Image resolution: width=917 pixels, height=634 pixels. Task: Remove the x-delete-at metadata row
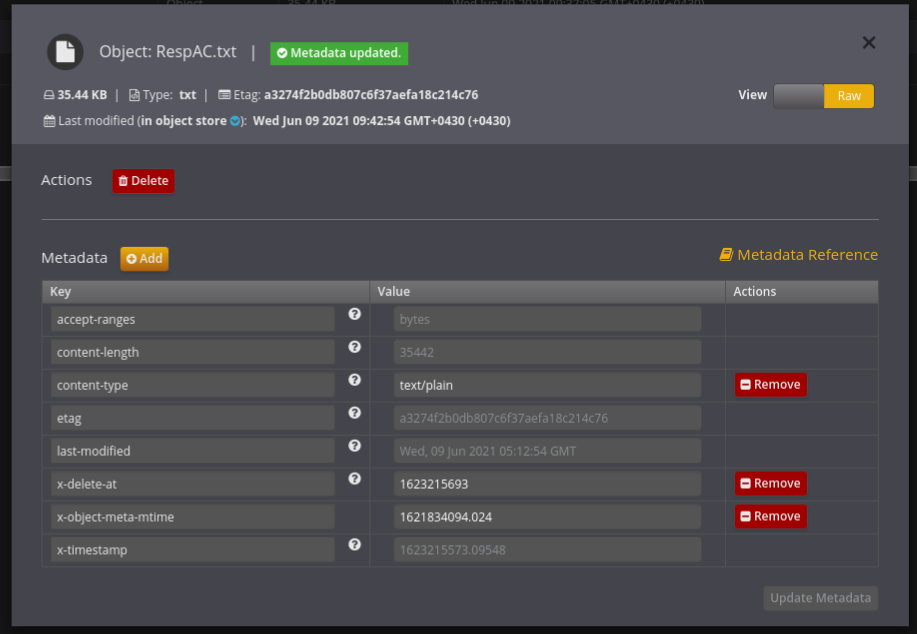click(x=770, y=484)
